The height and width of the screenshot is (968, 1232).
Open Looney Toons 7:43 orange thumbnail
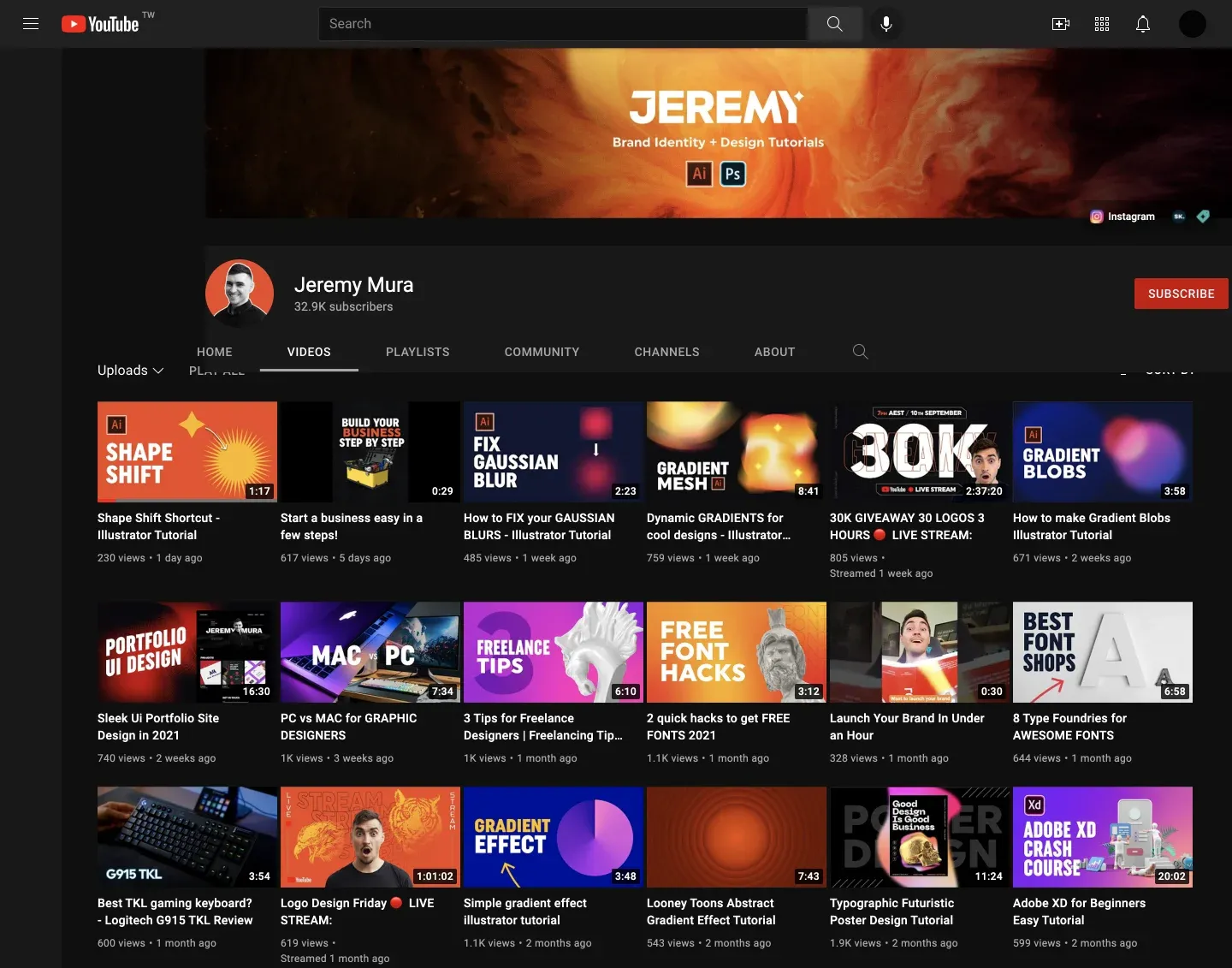click(x=737, y=837)
